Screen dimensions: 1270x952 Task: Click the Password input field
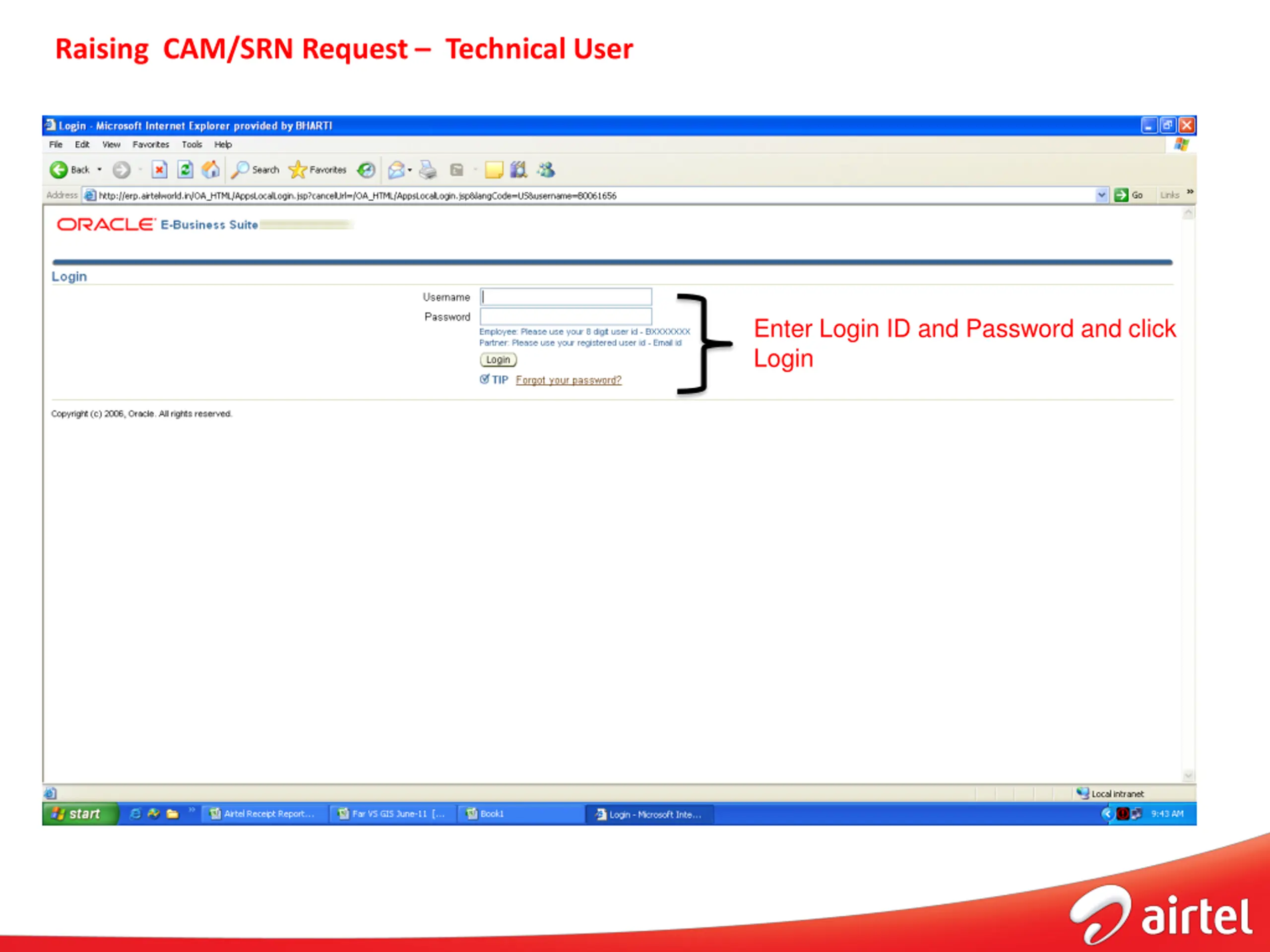[x=566, y=316]
